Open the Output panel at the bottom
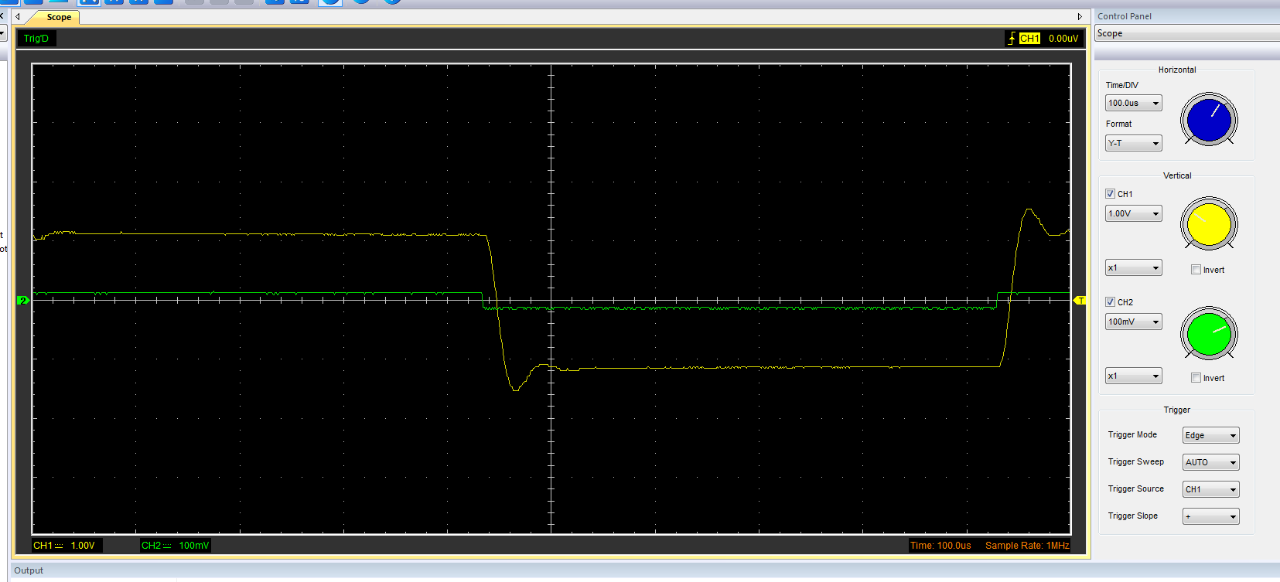 pos(29,571)
